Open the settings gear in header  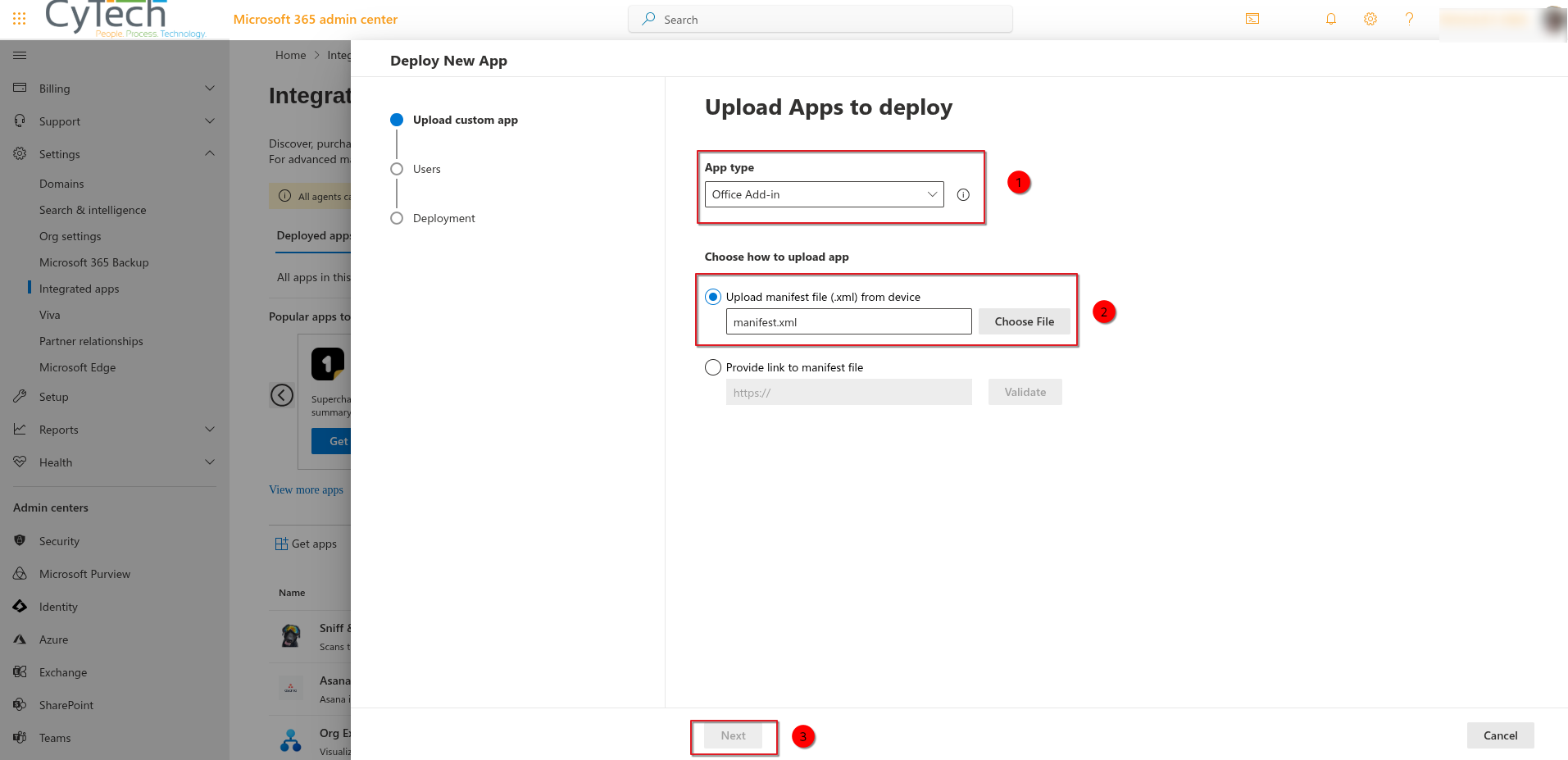tap(1370, 19)
